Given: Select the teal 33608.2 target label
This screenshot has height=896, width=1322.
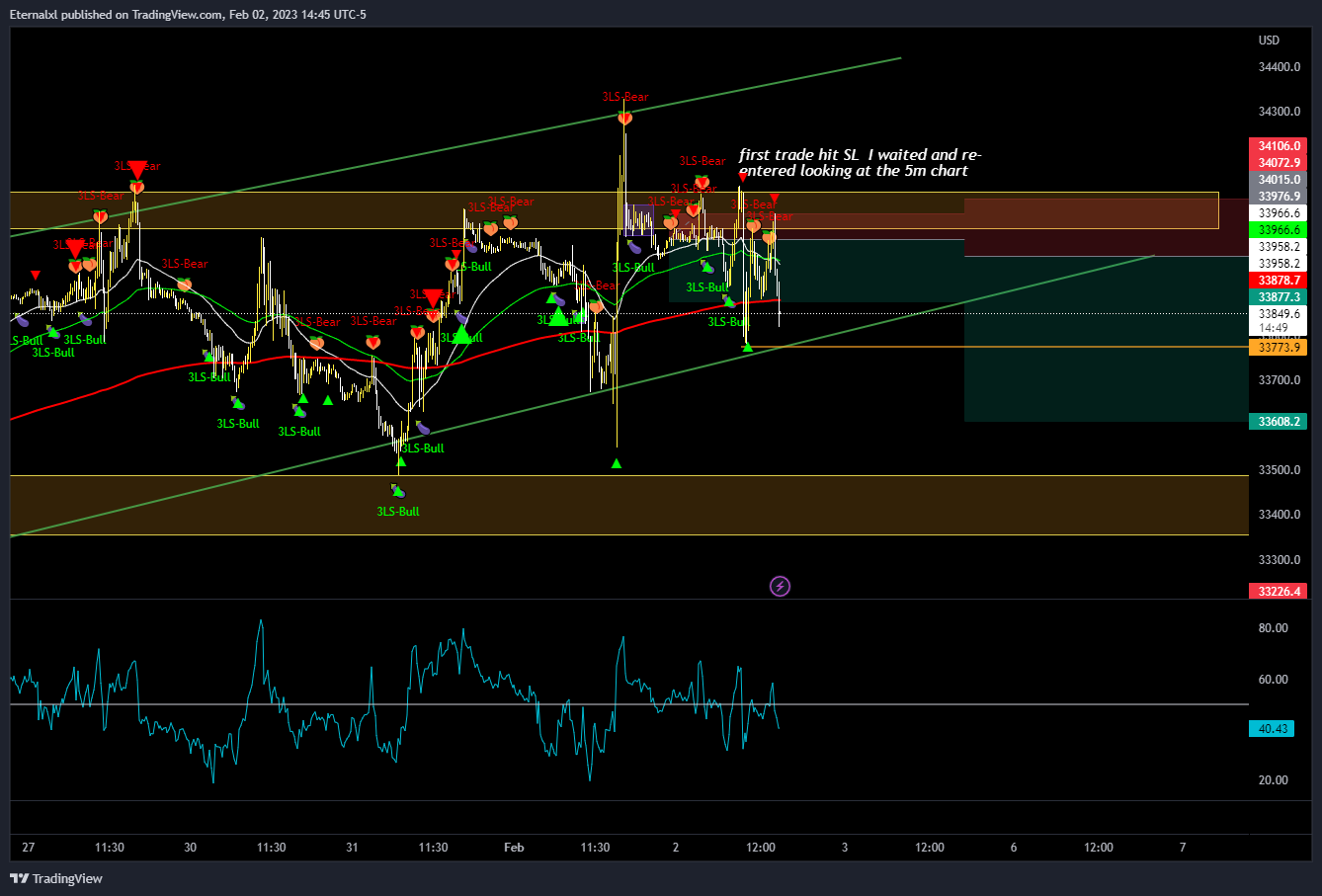Looking at the screenshot, I should pyautogui.click(x=1279, y=421).
